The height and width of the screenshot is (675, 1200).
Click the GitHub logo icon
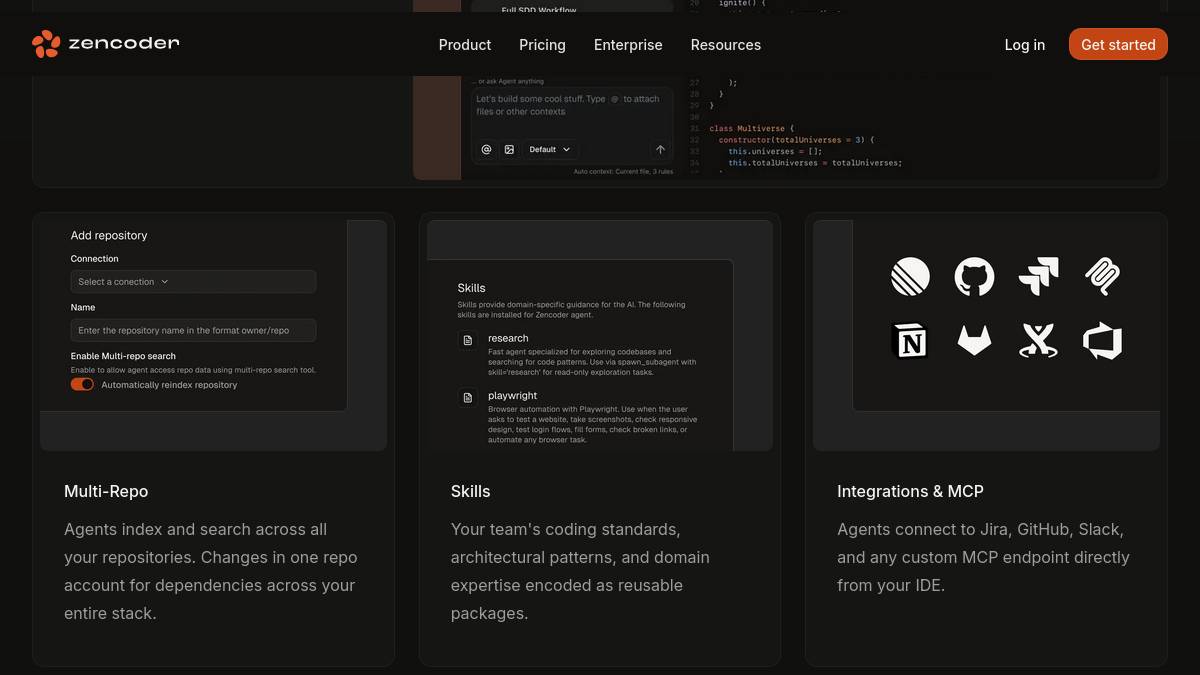[x=974, y=276]
